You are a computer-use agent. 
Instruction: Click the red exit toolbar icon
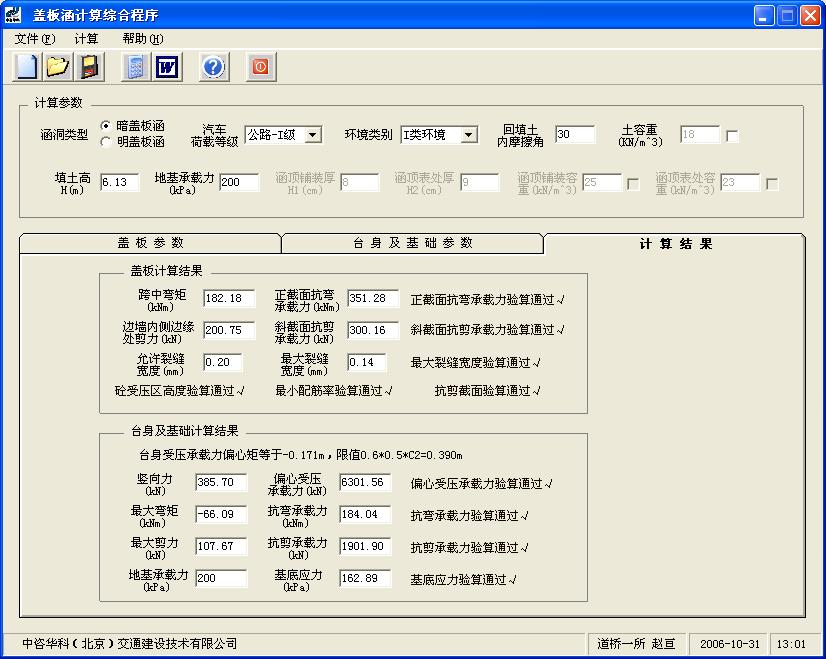(x=261, y=67)
